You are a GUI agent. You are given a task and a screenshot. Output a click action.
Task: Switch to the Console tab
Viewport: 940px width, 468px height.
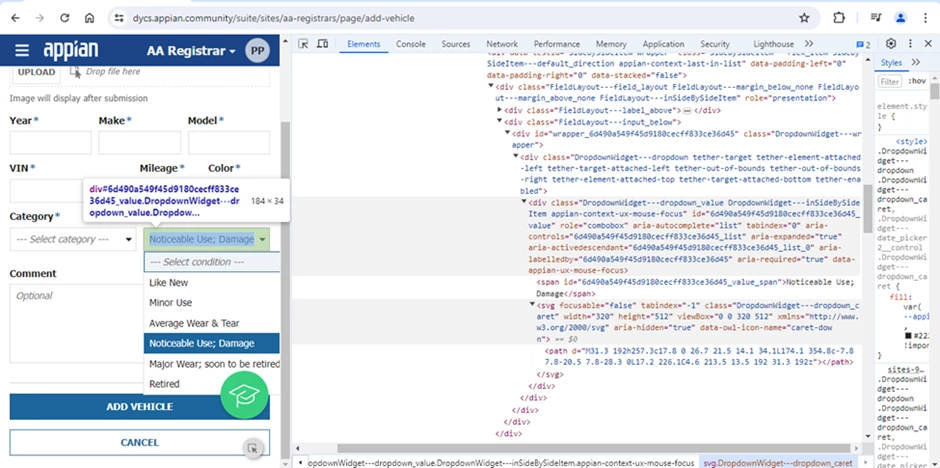411,44
